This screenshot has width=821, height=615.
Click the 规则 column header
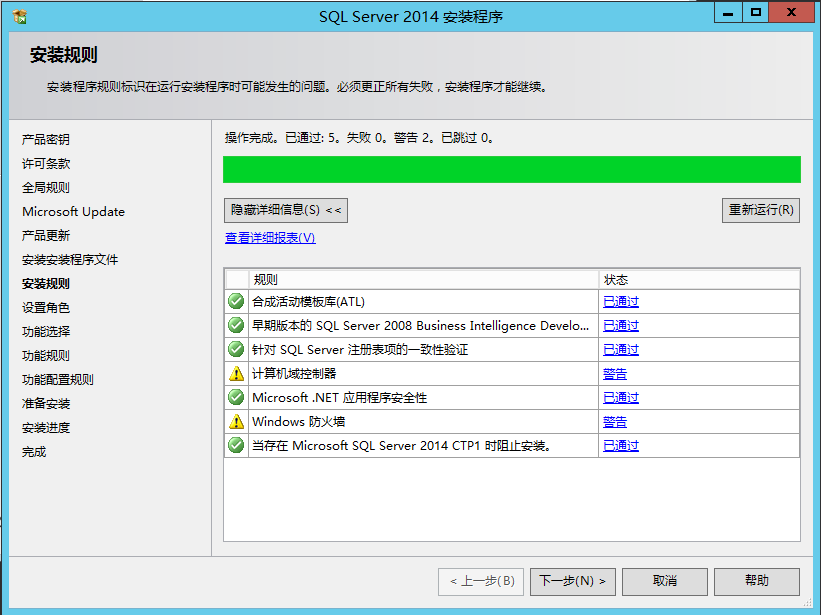[424, 279]
